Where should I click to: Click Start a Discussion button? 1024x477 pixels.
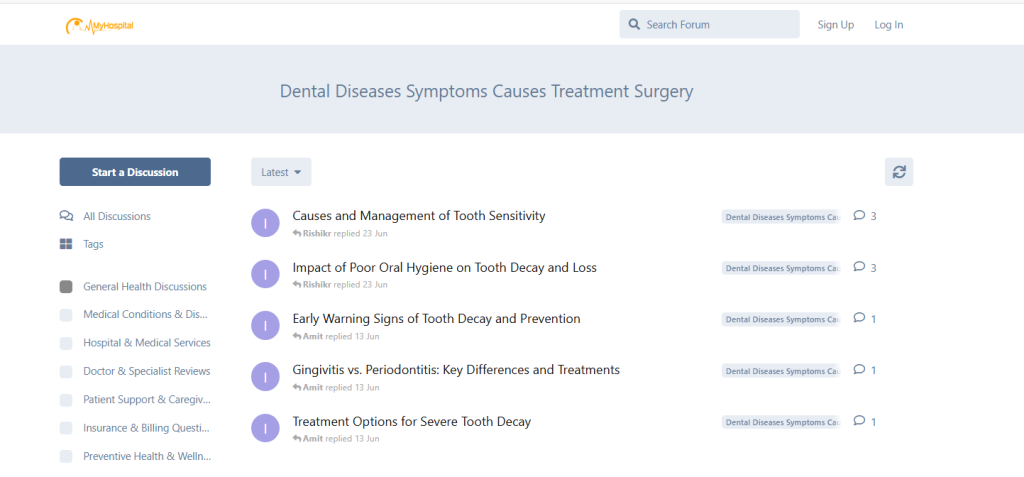135,172
